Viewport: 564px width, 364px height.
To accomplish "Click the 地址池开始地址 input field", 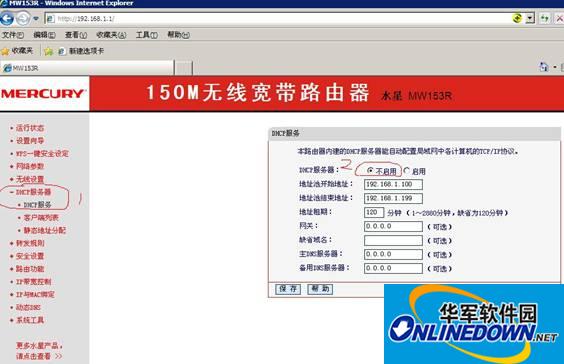I will [x=393, y=184].
